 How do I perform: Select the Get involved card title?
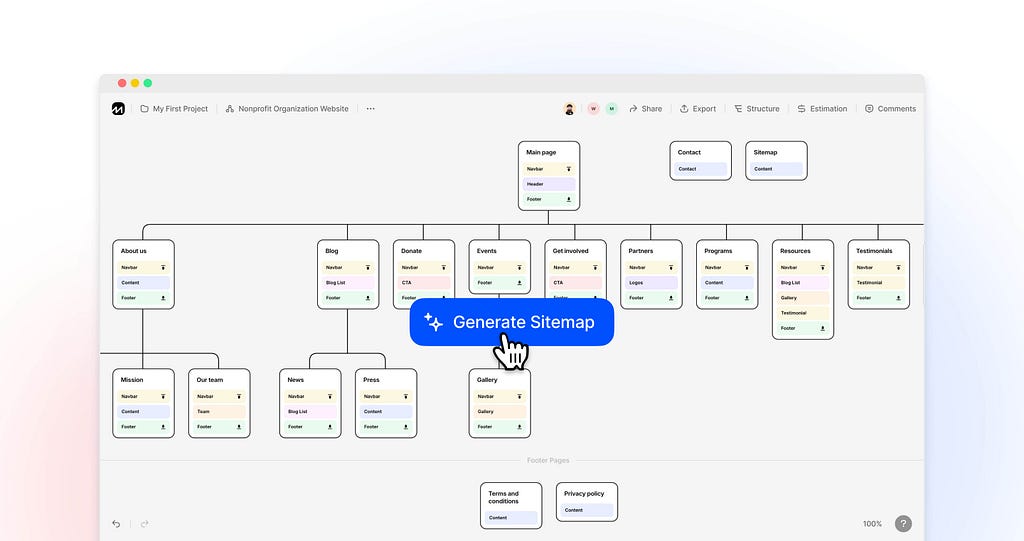pyautogui.click(x=571, y=251)
